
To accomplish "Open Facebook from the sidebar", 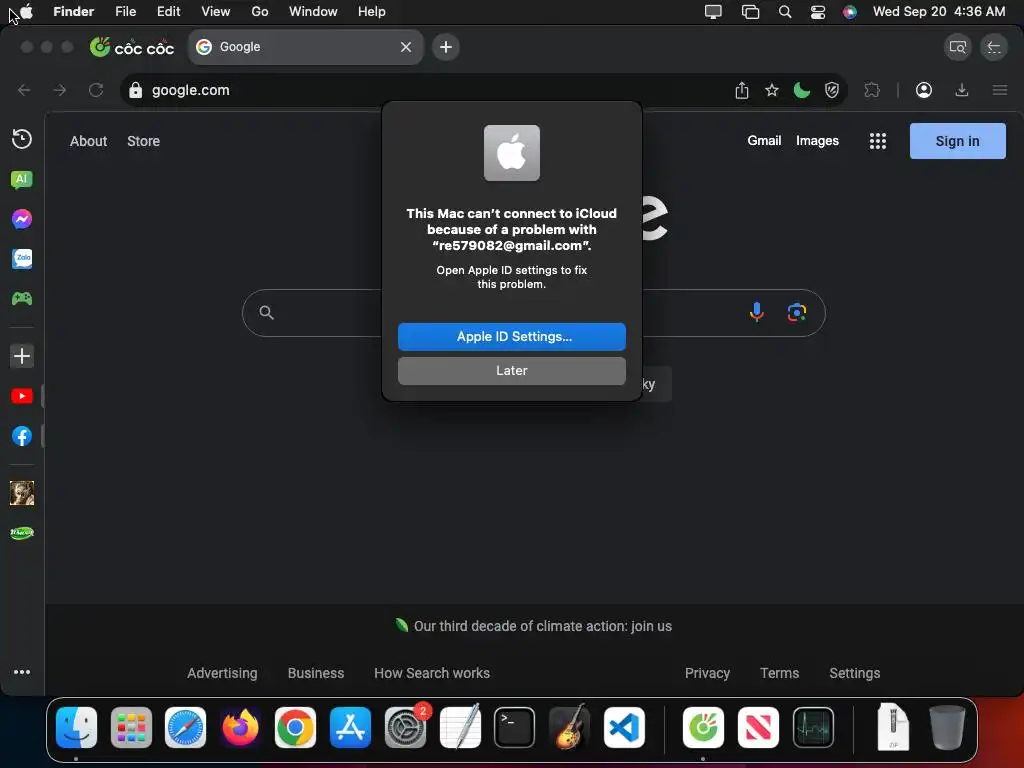I will coord(22,436).
